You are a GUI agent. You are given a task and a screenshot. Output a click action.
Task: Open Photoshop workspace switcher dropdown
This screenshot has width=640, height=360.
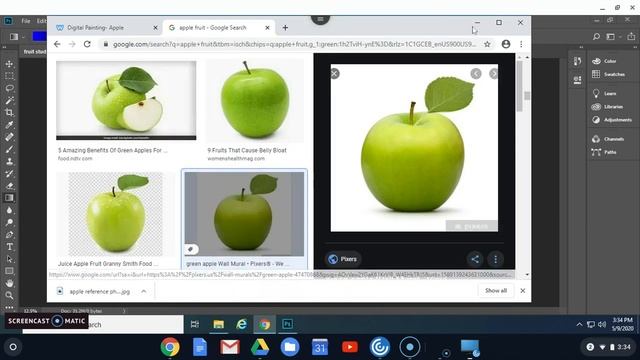click(x=613, y=37)
